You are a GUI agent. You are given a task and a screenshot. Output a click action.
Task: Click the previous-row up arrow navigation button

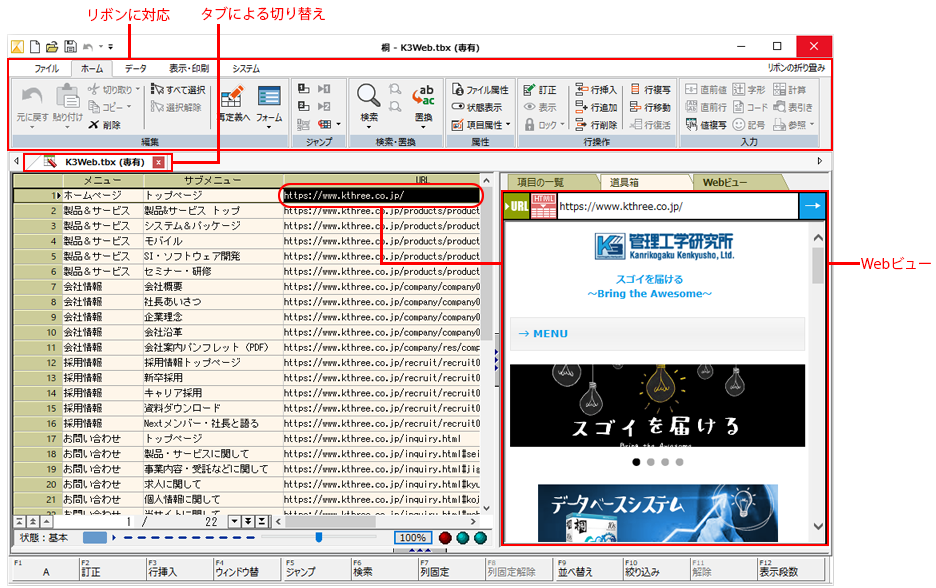[x=46, y=521]
